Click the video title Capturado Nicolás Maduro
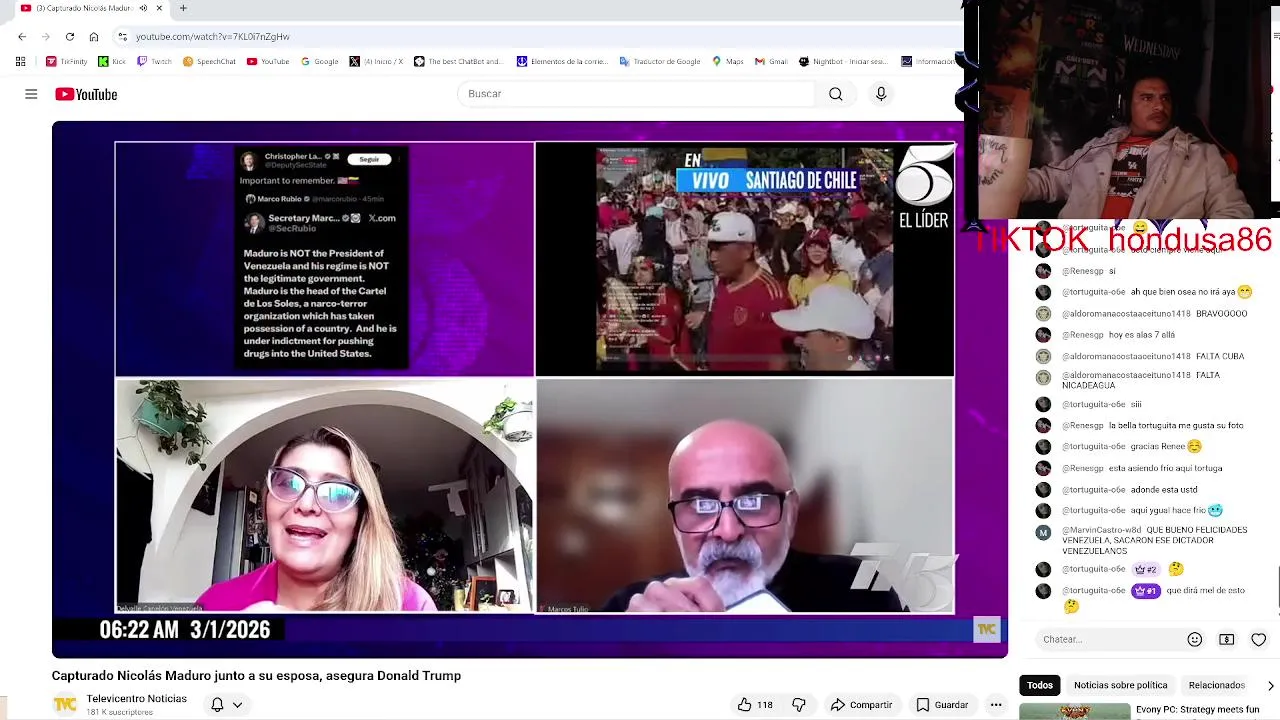The image size is (1280, 720). point(256,676)
